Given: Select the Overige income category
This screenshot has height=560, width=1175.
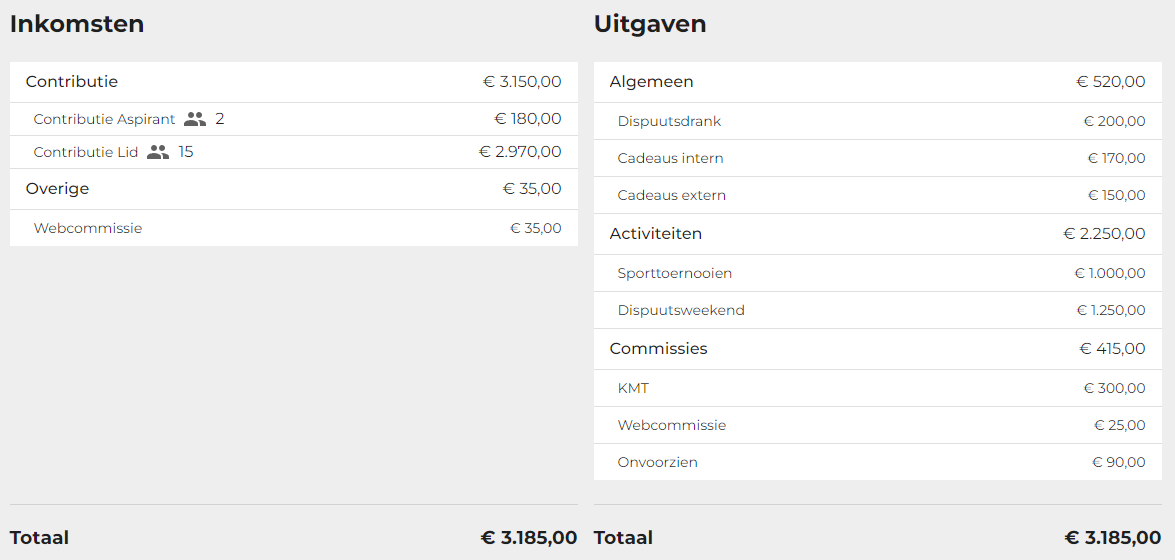Looking at the screenshot, I should point(294,189).
